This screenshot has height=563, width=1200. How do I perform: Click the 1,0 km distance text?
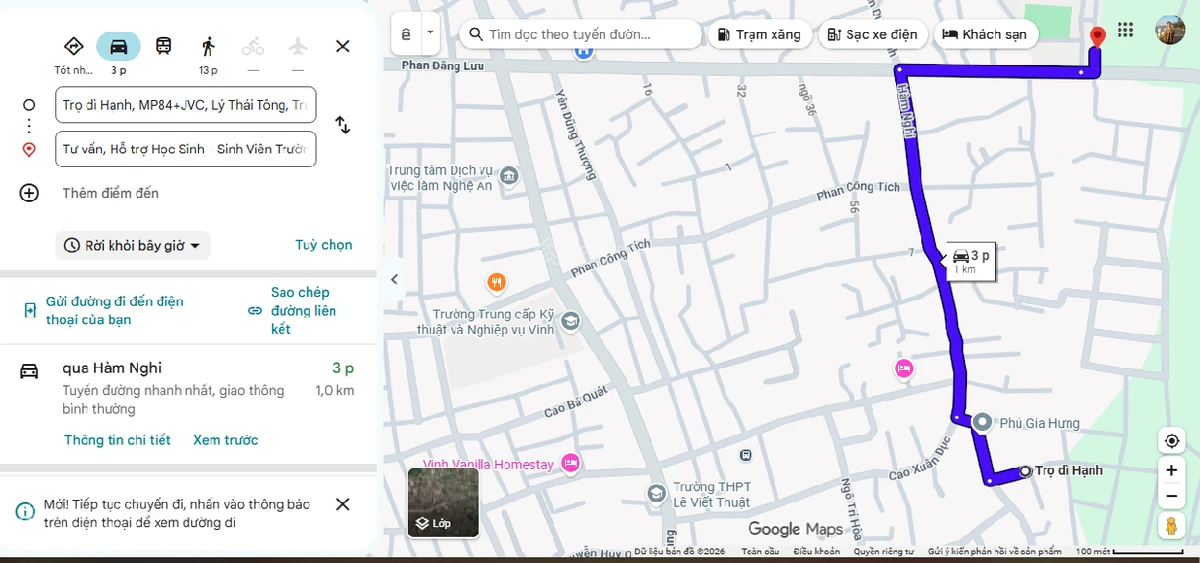pyautogui.click(x=334, y=391)
